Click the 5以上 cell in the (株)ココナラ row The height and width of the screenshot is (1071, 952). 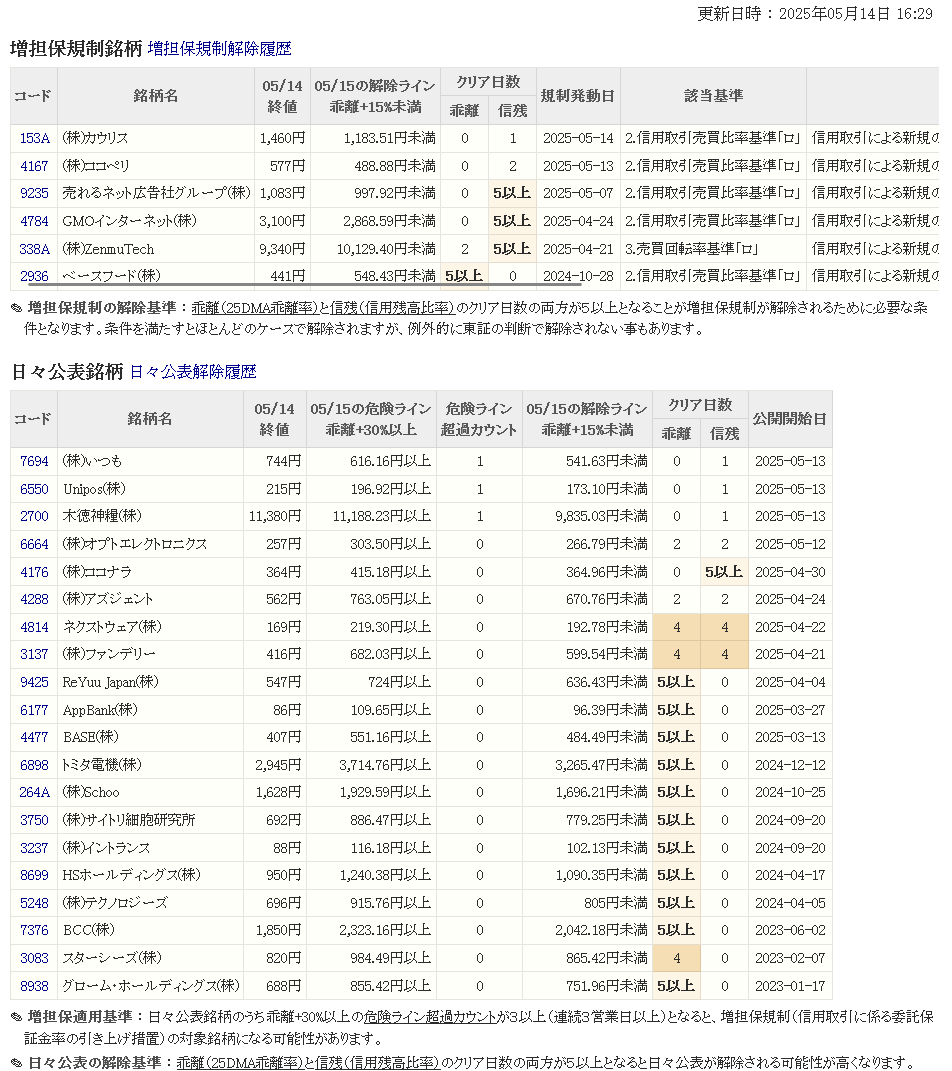pyautogui.click(x=724, y=572)
